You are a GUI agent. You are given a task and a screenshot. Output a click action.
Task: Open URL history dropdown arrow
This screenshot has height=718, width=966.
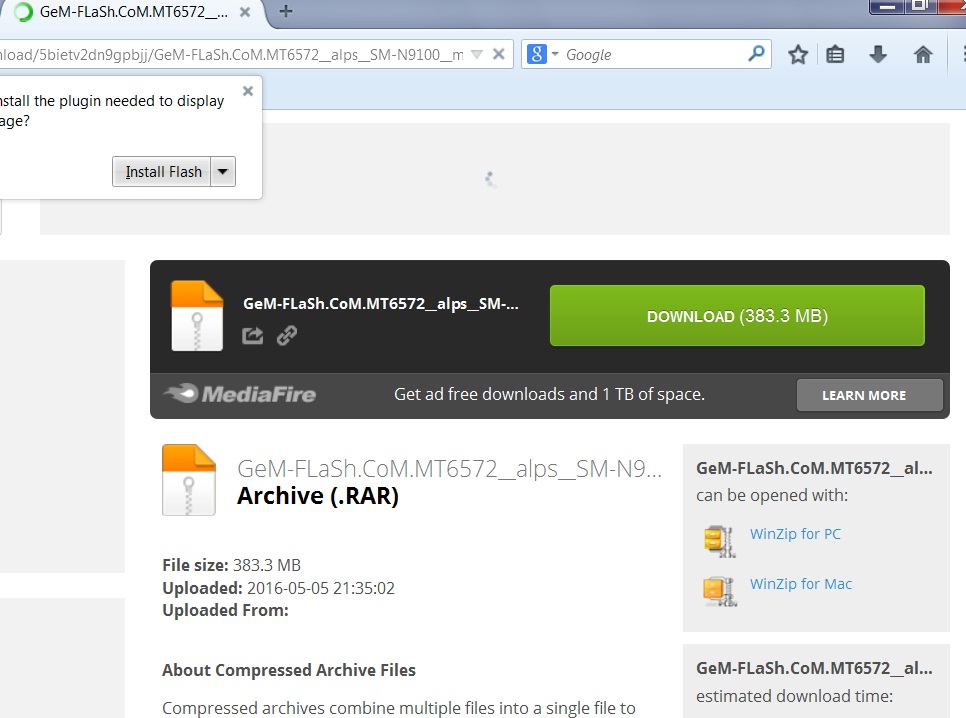point(477,54)
